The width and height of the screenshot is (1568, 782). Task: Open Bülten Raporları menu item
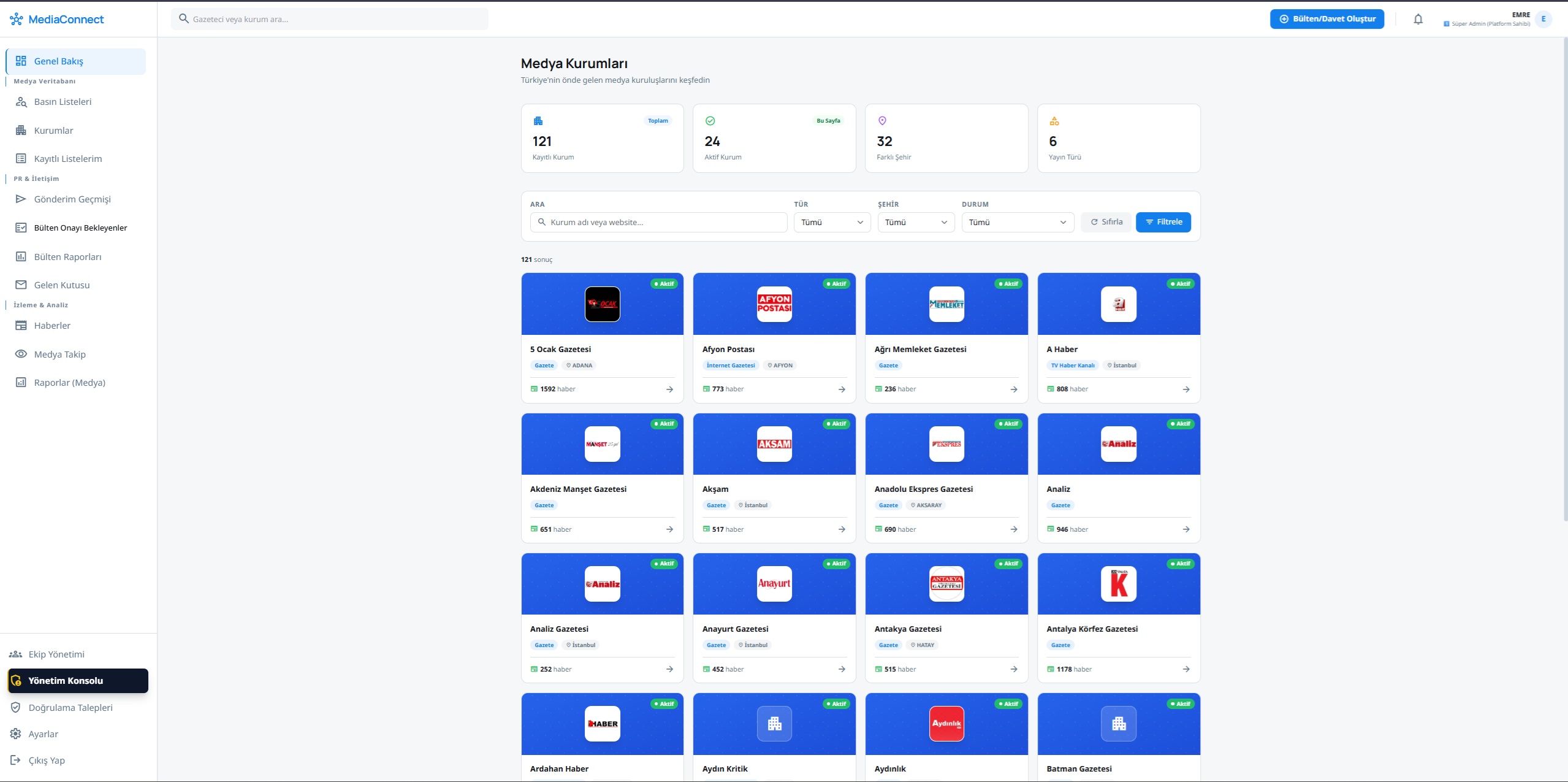(67, 256)
